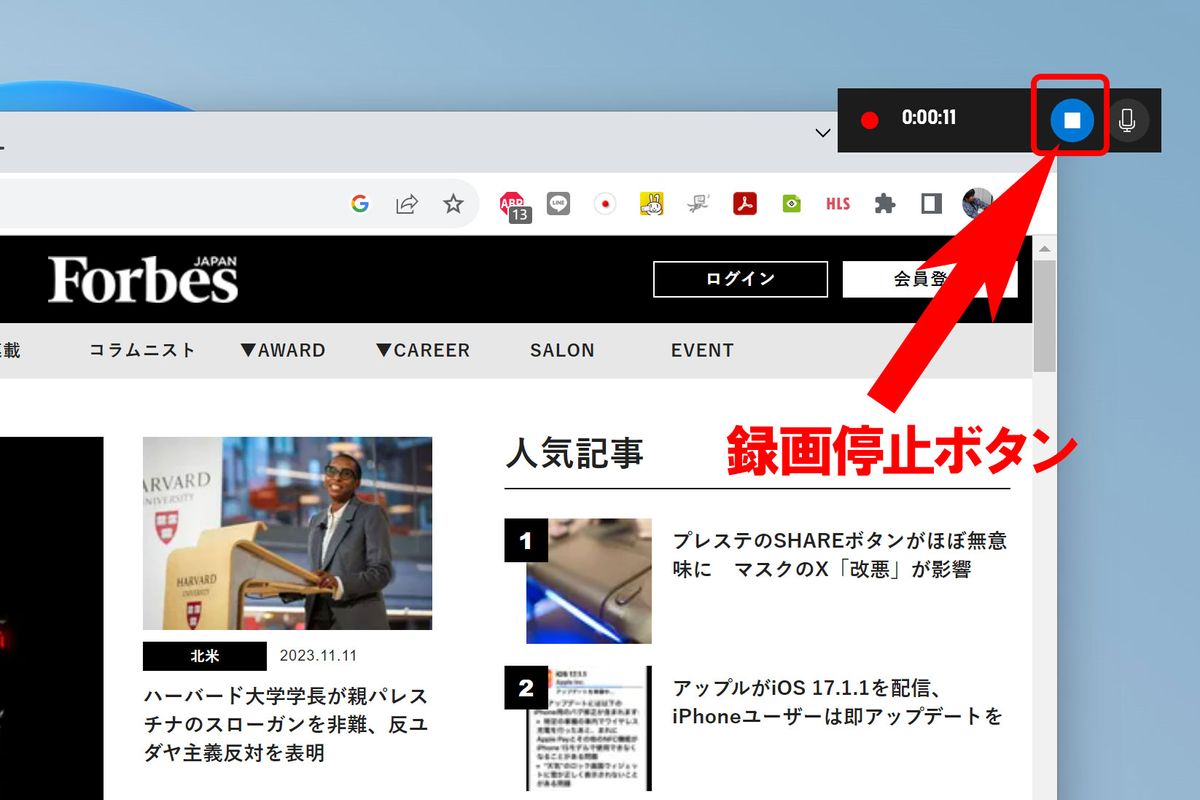Open the LINE extension icon

point(559,204)
